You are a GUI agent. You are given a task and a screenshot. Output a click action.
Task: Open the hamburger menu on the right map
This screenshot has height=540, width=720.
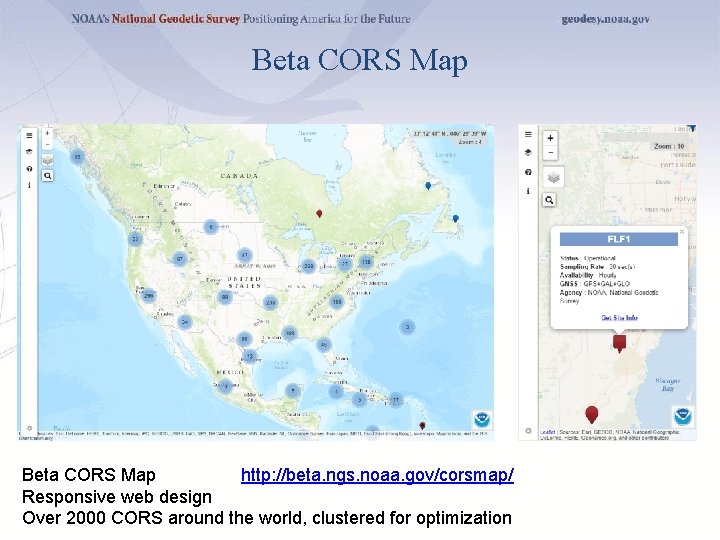coord(528,135)
